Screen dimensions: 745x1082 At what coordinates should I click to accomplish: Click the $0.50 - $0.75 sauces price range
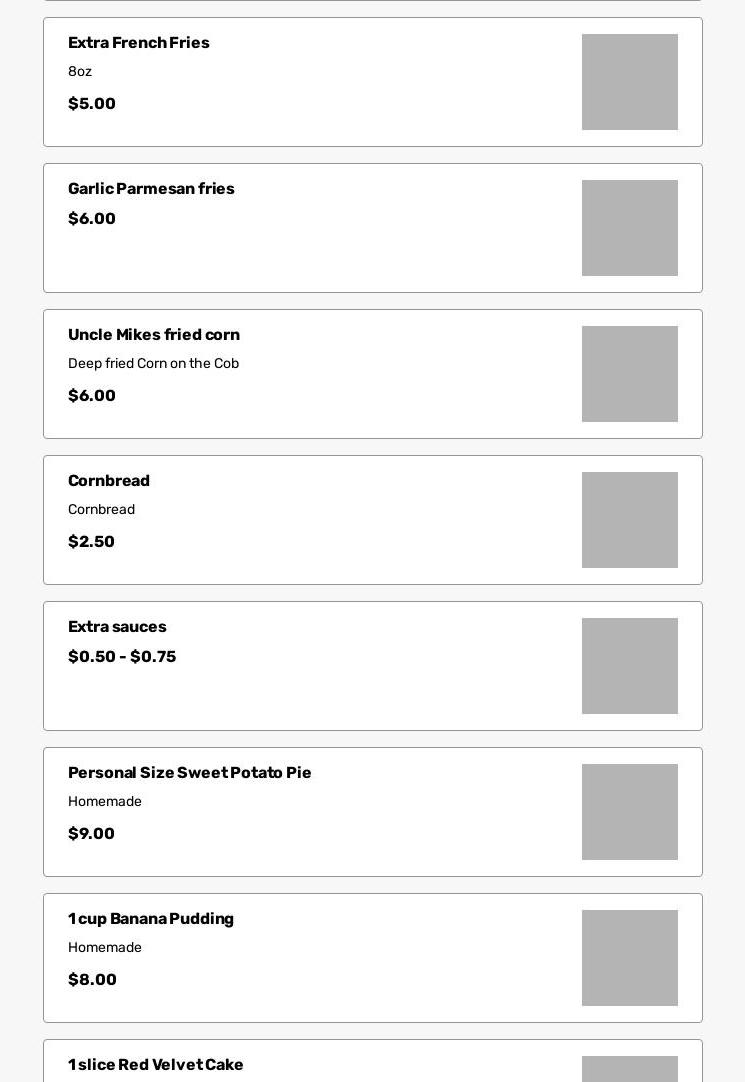click(122, 657)
